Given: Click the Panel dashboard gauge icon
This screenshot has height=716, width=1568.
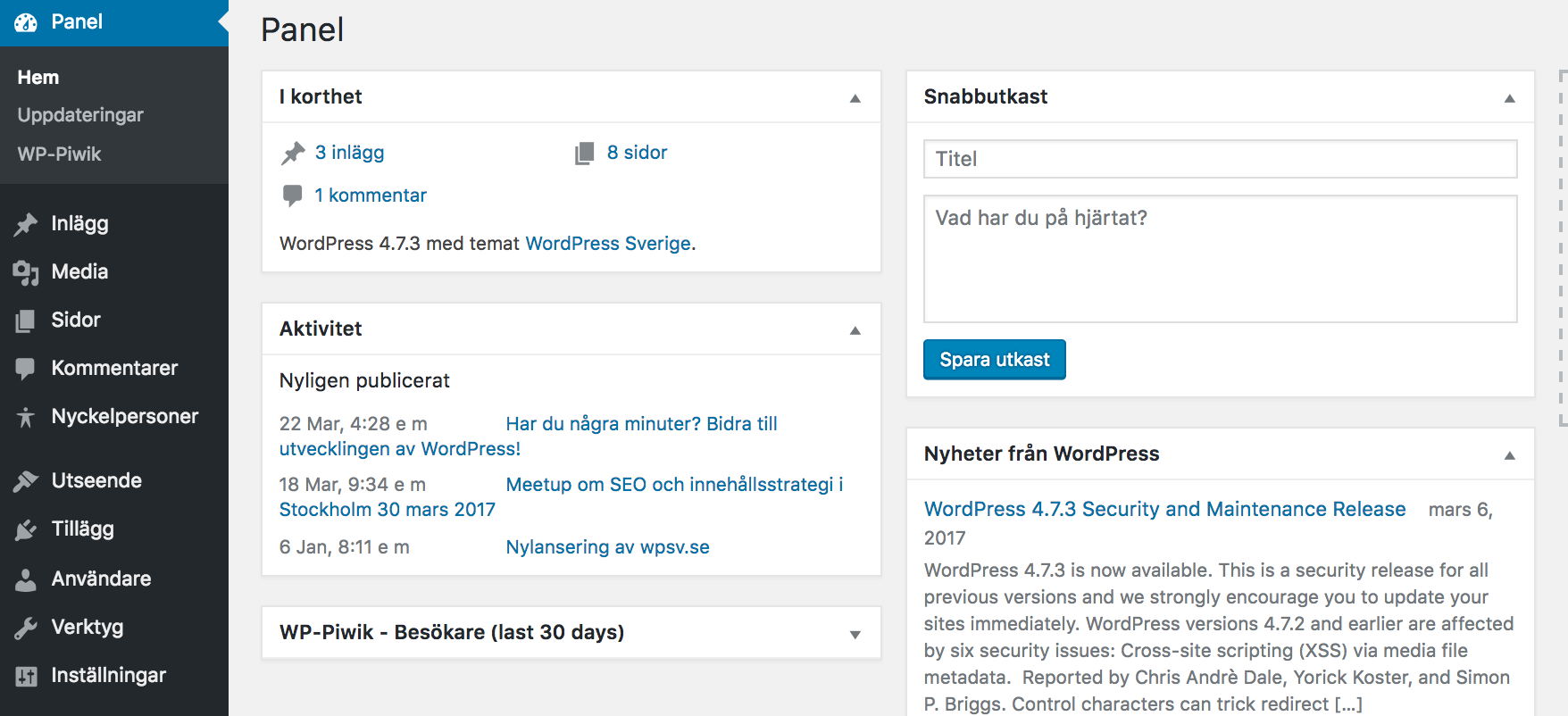Looking at the screenshot, I should tap(26, 22).
